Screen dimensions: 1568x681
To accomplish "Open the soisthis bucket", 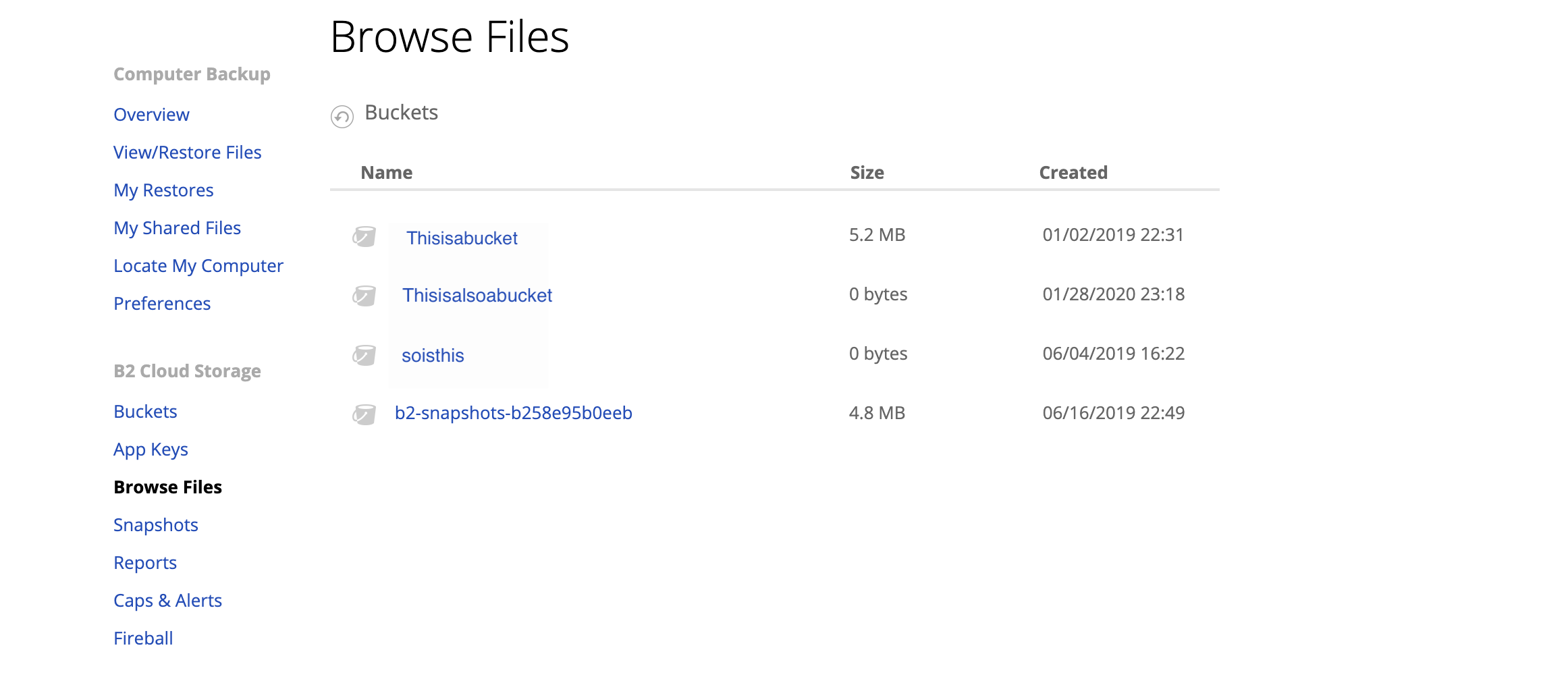I will (433, 356).
